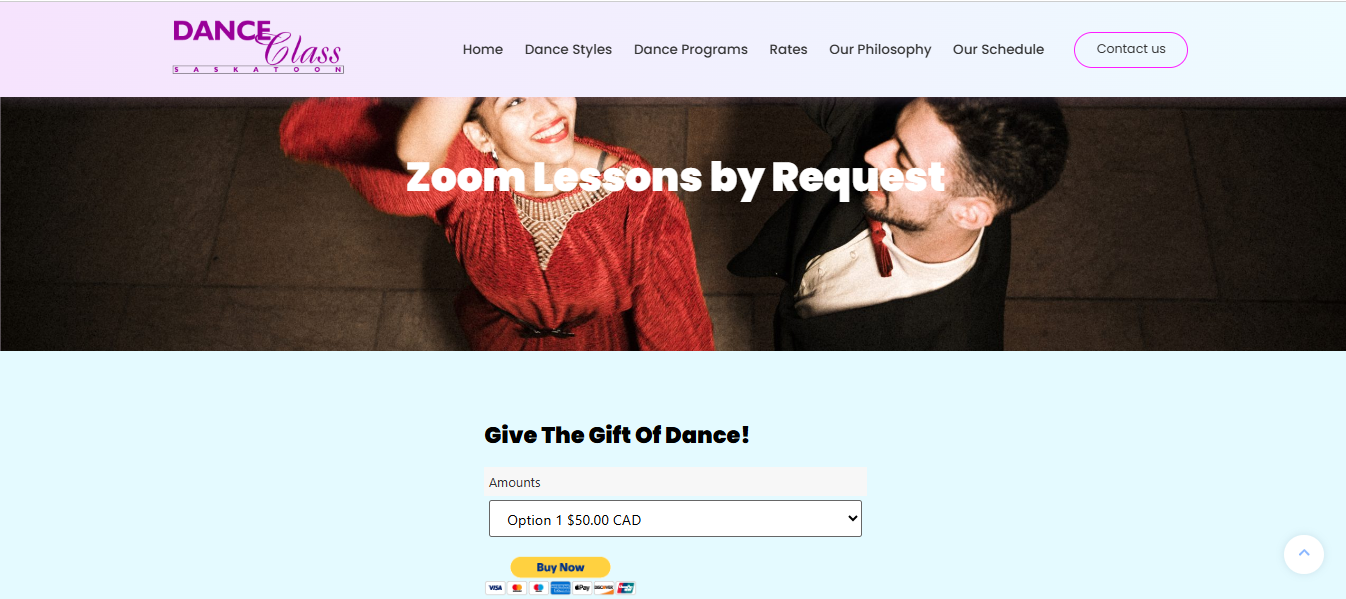The image size is (1346, 599).
Task: Click the American Express card icon
Action: click(x=560, y=588)
